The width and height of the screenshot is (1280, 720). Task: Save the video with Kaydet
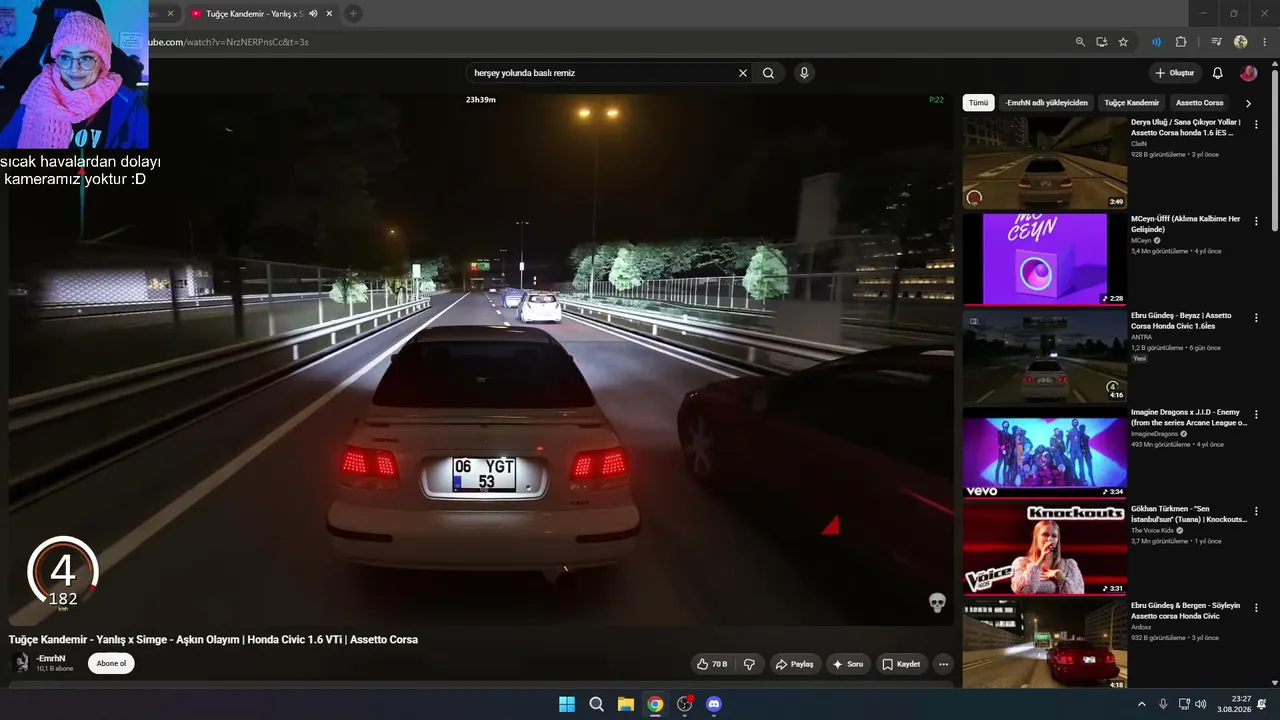900,664
